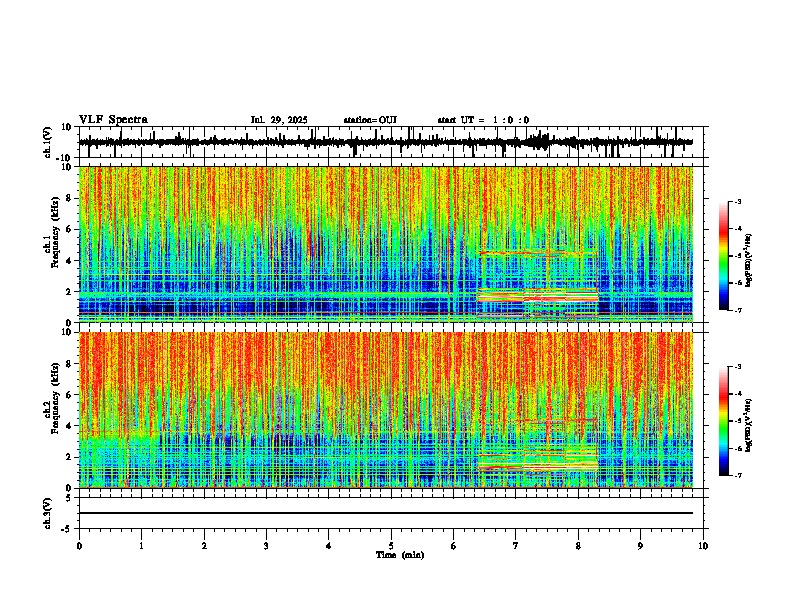Select the date "Jul. 29, 2025" in header
This screenshot has height=612, width=792.
(x=279, y=120)
